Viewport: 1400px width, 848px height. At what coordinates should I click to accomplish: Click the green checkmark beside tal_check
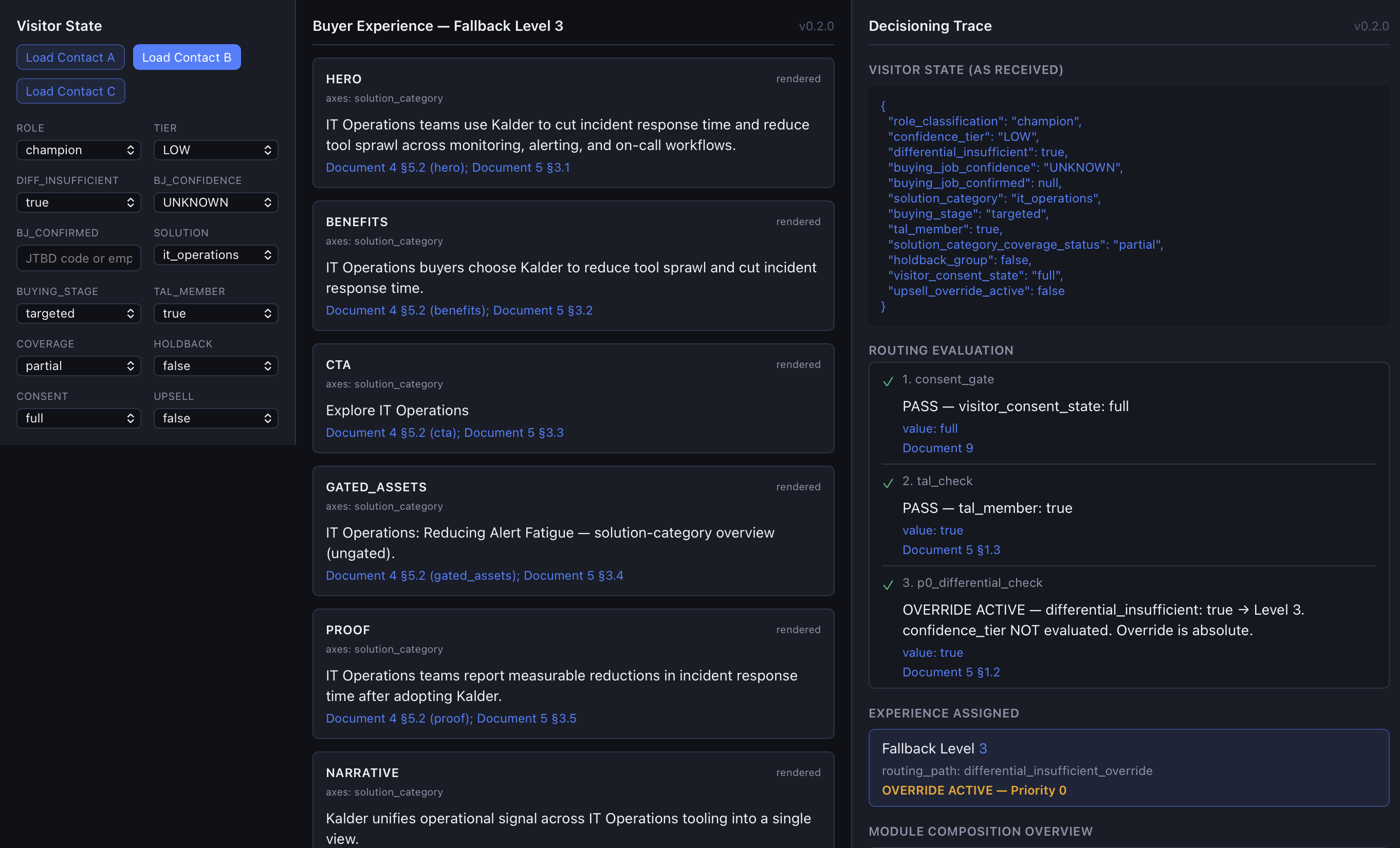(888, 483)
